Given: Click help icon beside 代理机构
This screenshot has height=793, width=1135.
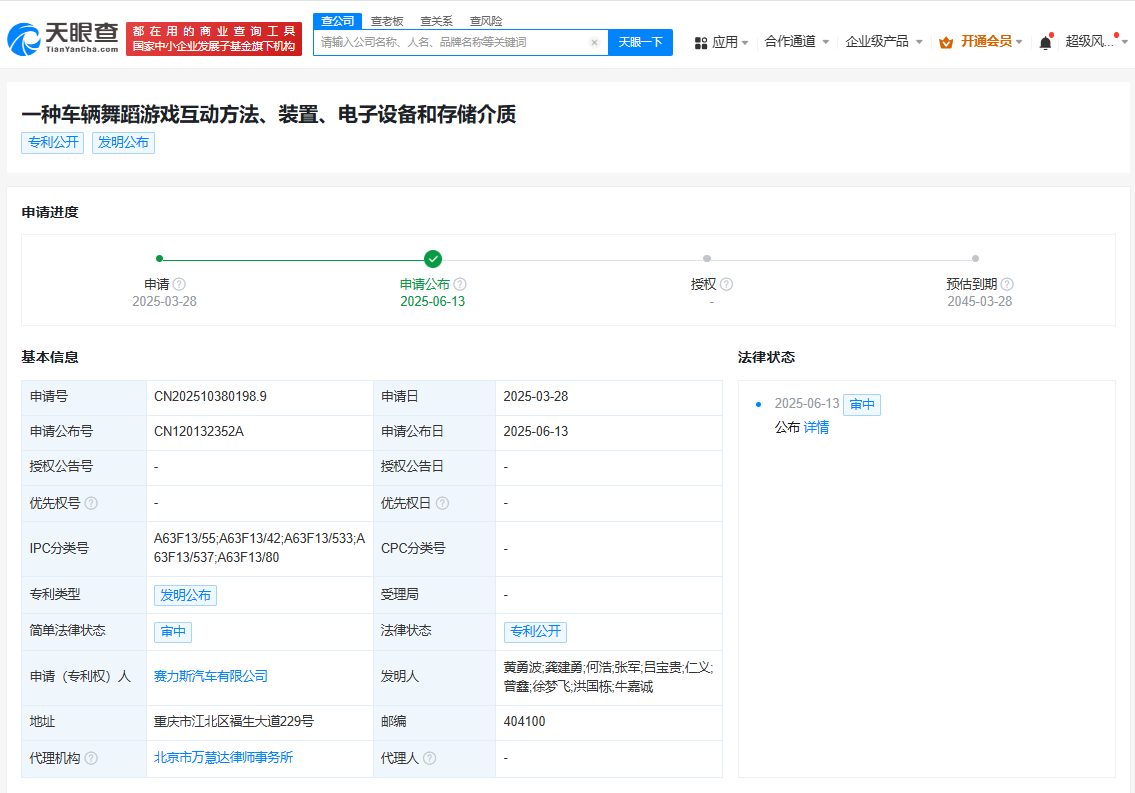Looking at the screenshot, I should pos(91,758).
